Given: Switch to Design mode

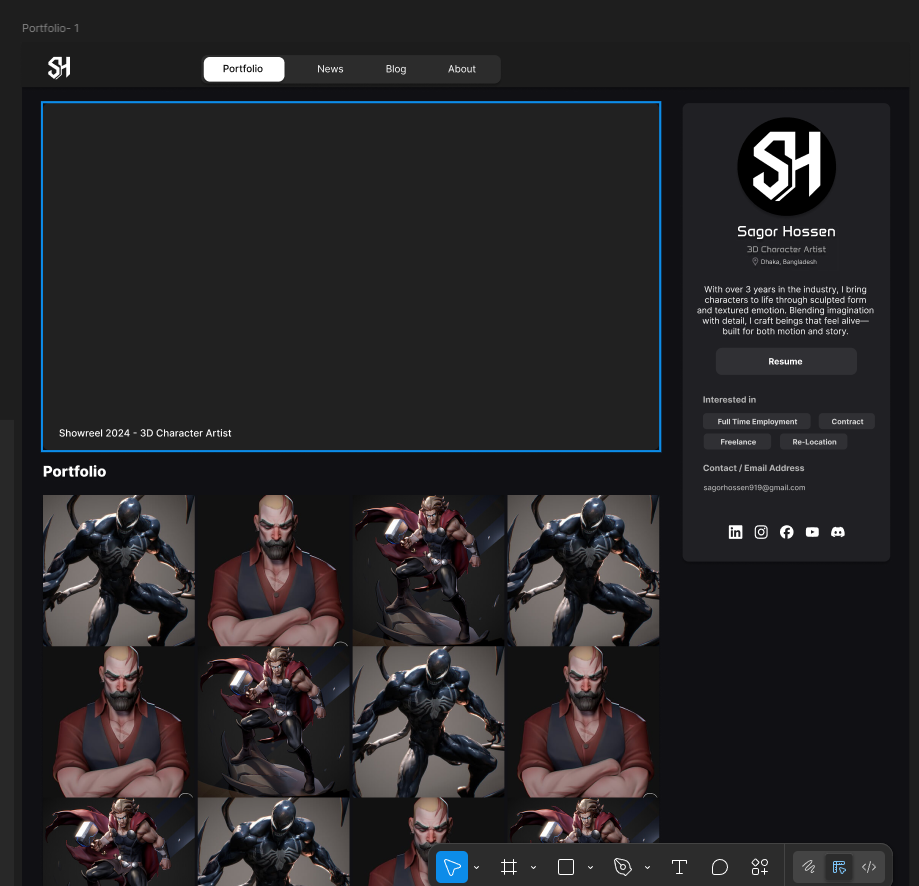Looking at the screenshot, I should pyautogui.click(x=839, y=867).
